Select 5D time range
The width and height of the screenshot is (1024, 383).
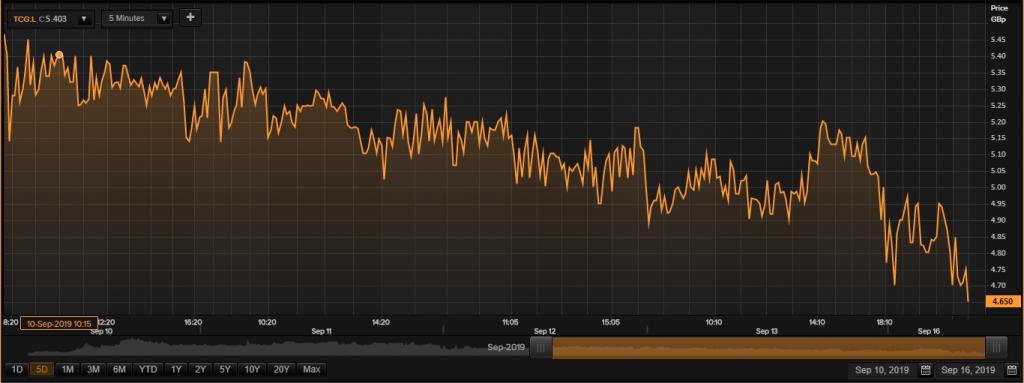pyautogui.click(x=42, y=370)
